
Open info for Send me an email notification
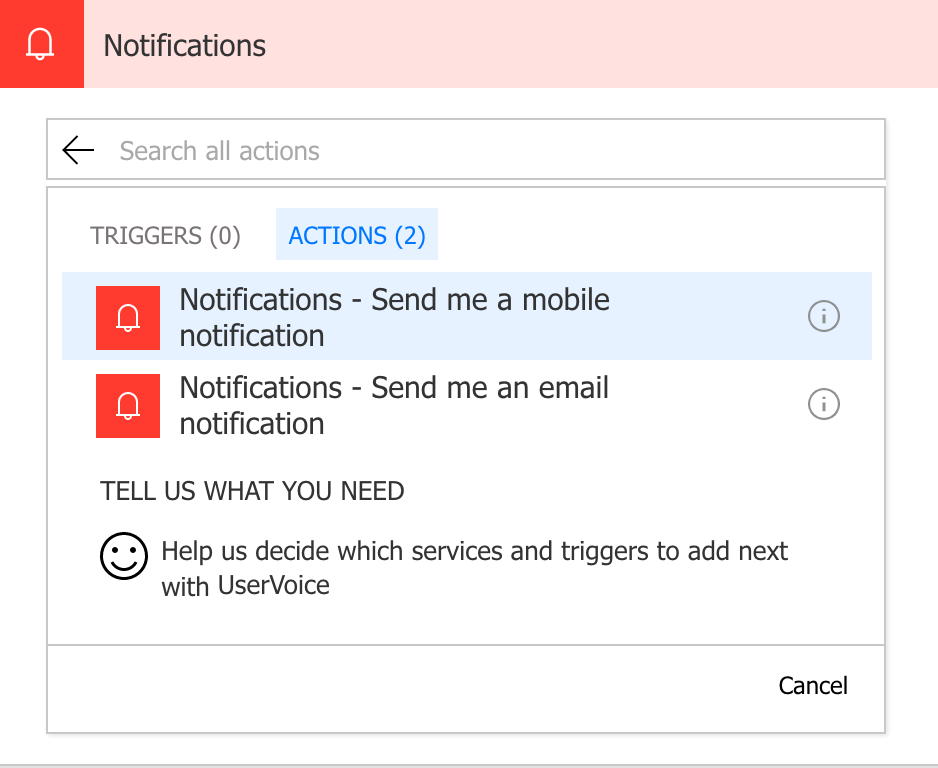(823, 405)
